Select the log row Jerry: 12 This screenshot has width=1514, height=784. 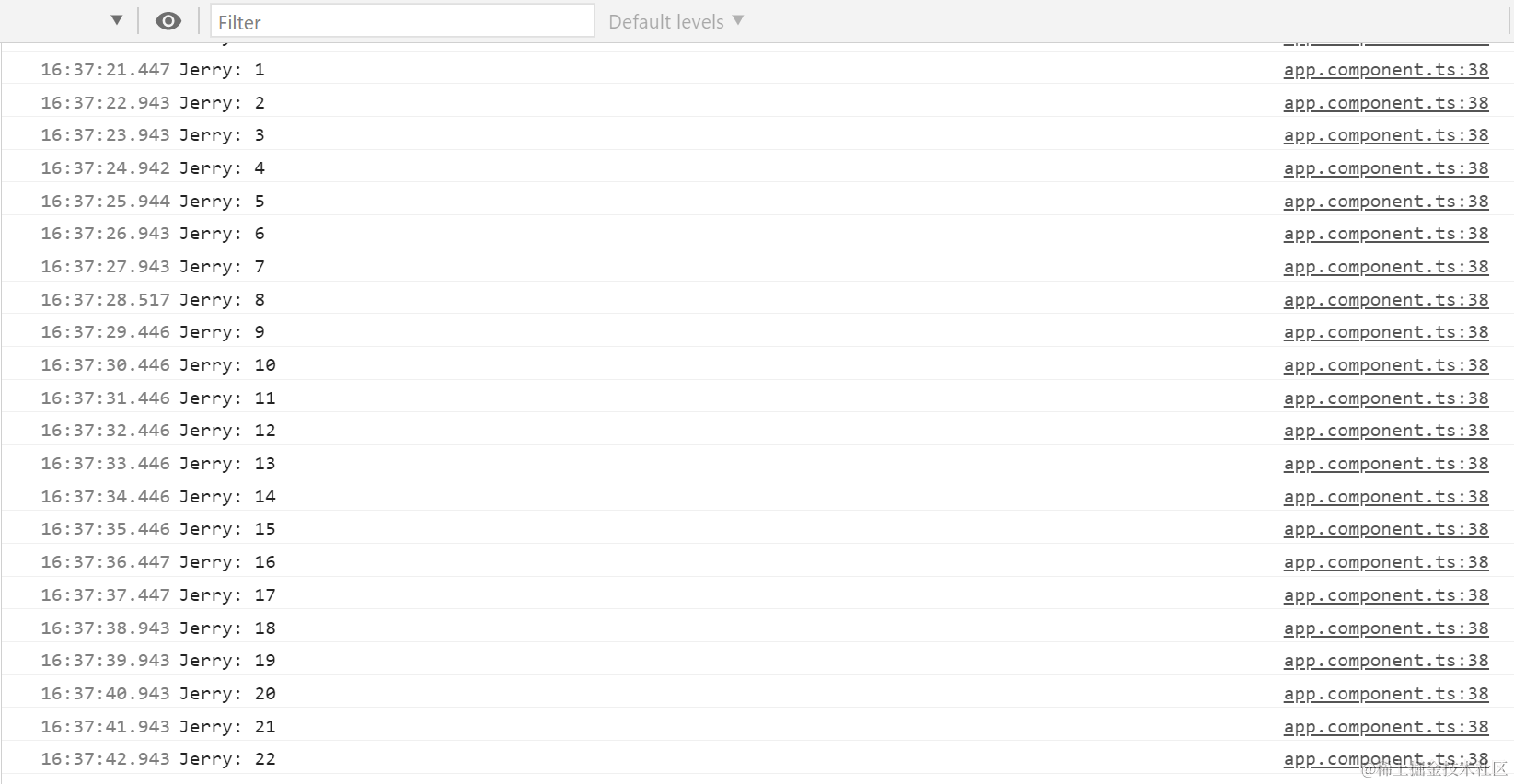click(757, 431)
